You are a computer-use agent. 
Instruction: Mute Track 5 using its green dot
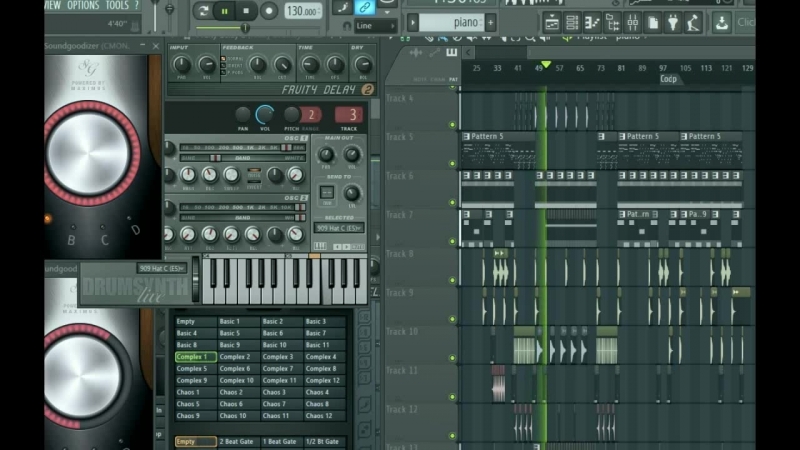[x=452, y=163]
